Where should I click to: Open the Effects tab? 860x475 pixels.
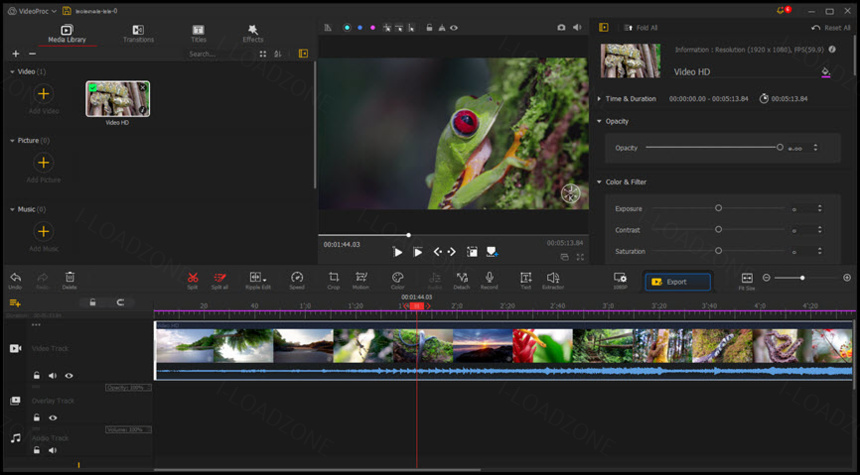pyautogui.click(x=253, y=34)
